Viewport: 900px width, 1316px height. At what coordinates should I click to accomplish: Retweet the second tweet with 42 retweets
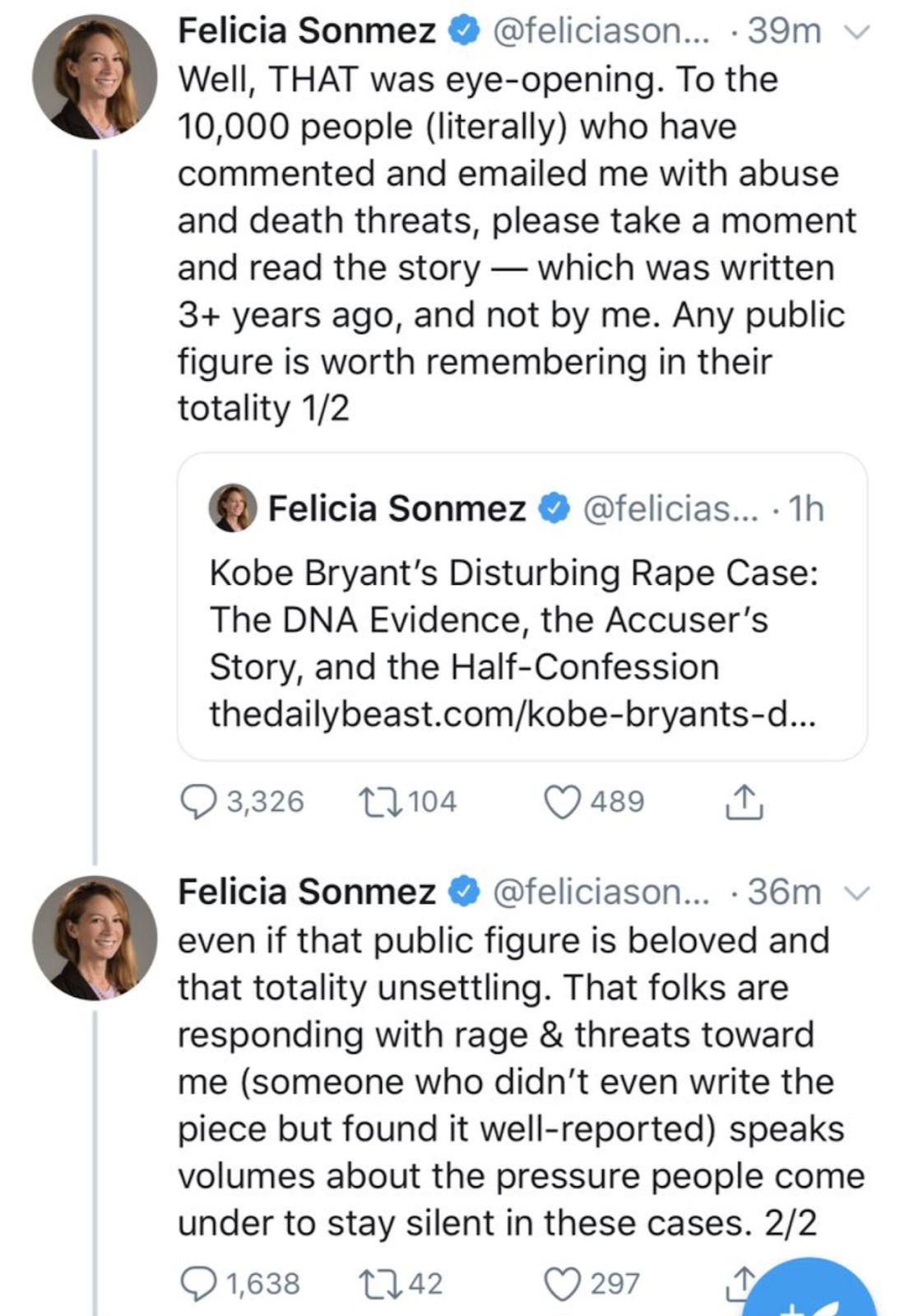pyautogui.click(x=380, y=1284)
